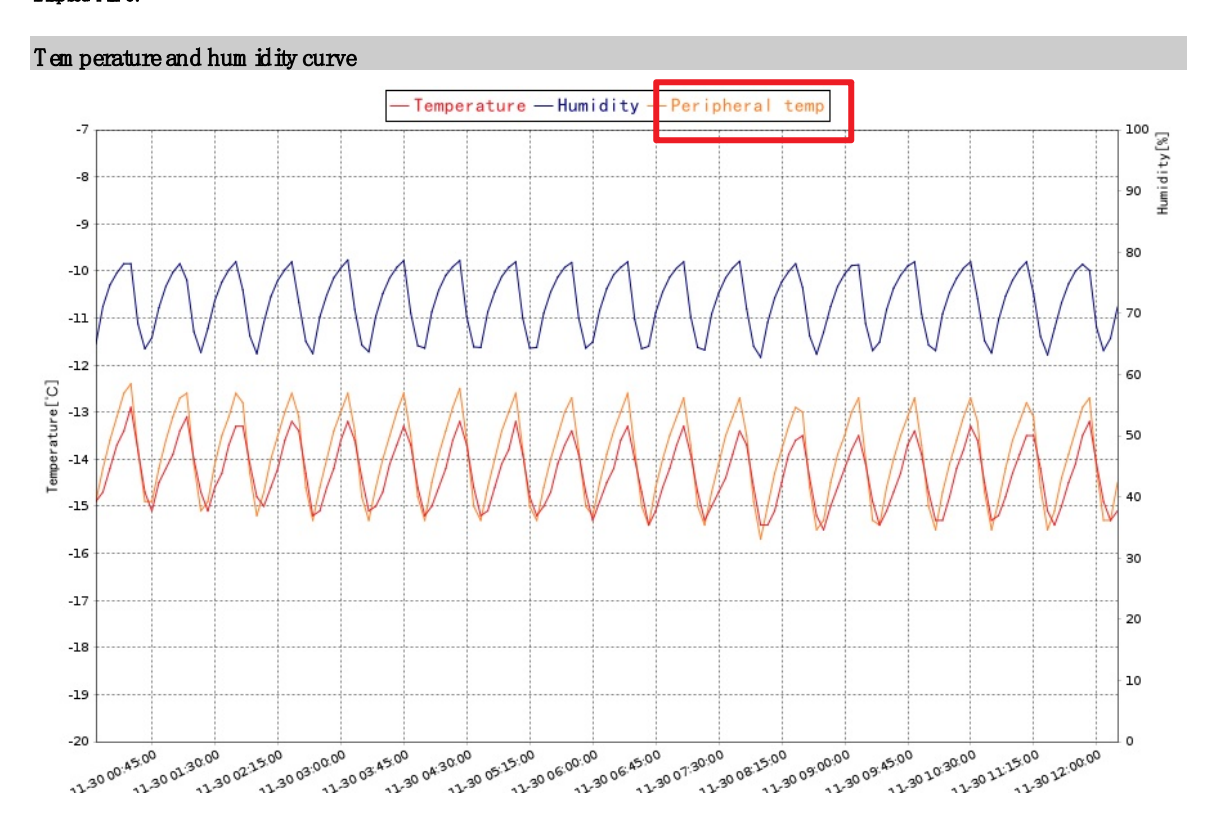Viewport: 1225px width, 814px height.
Task: Select the Temperature and humidity curve heading
Action: (x=196, y=58)
